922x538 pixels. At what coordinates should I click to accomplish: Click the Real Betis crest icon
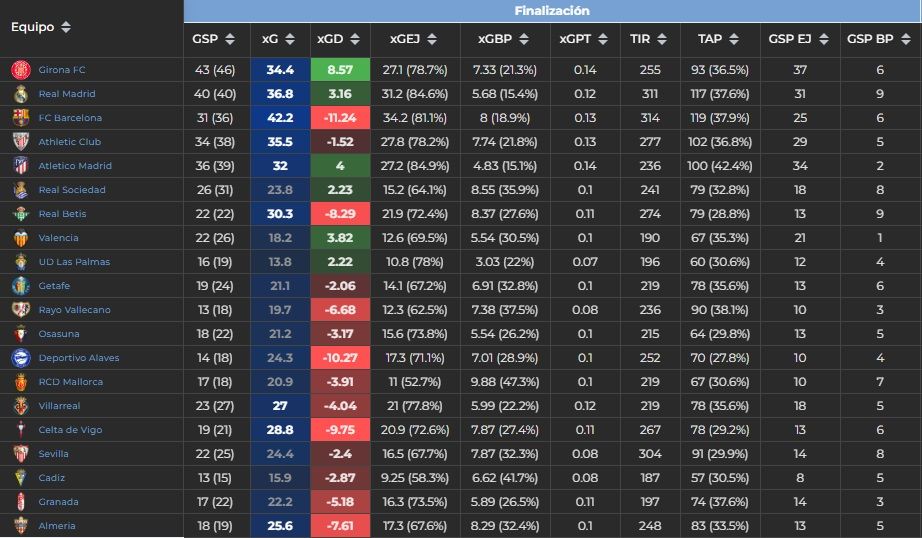20,214
